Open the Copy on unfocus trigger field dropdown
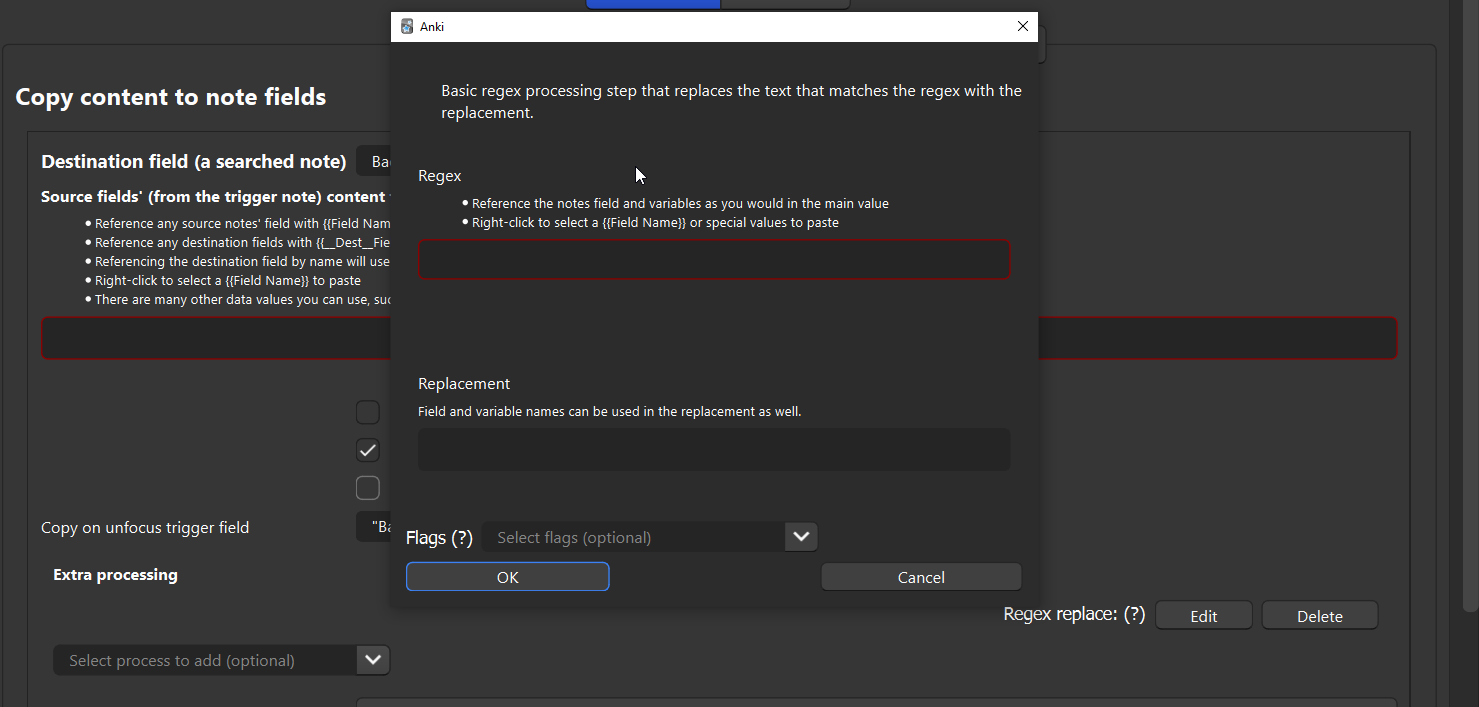 click(x=374, y=527)
